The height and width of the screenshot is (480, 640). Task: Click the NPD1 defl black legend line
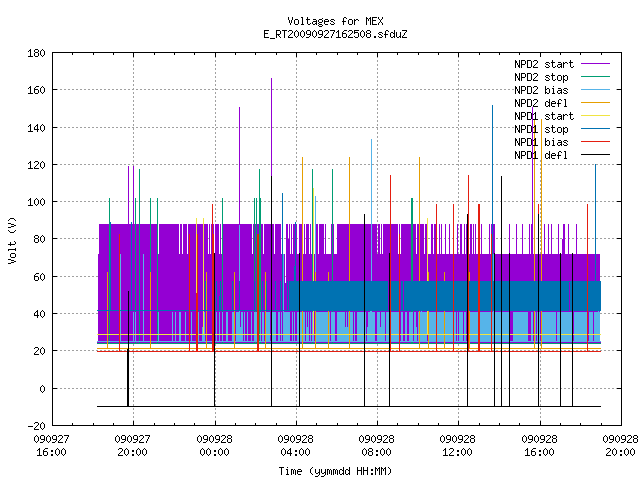click(x=595, y=155)
